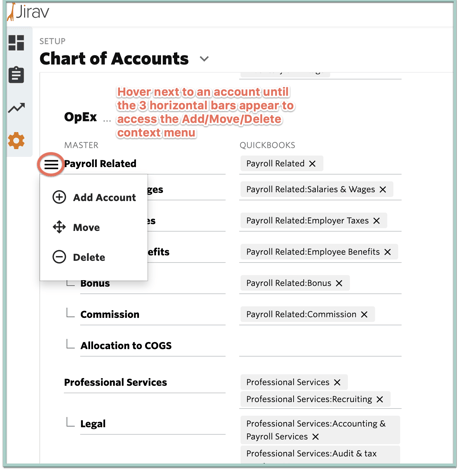Select the Commission account row
460x470 pixels.
click(x=110, y=314)
